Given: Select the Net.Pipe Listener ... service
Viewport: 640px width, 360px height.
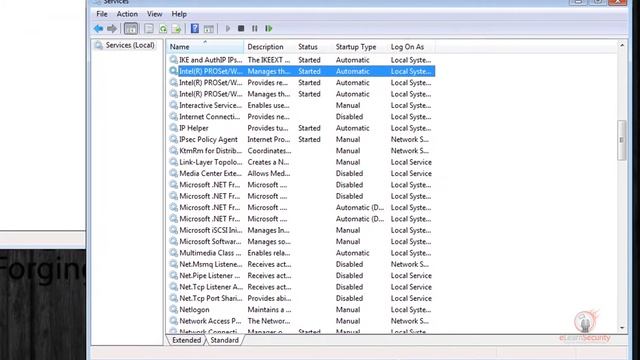Looking at the screenshot, I should click(x=301, y=276).
